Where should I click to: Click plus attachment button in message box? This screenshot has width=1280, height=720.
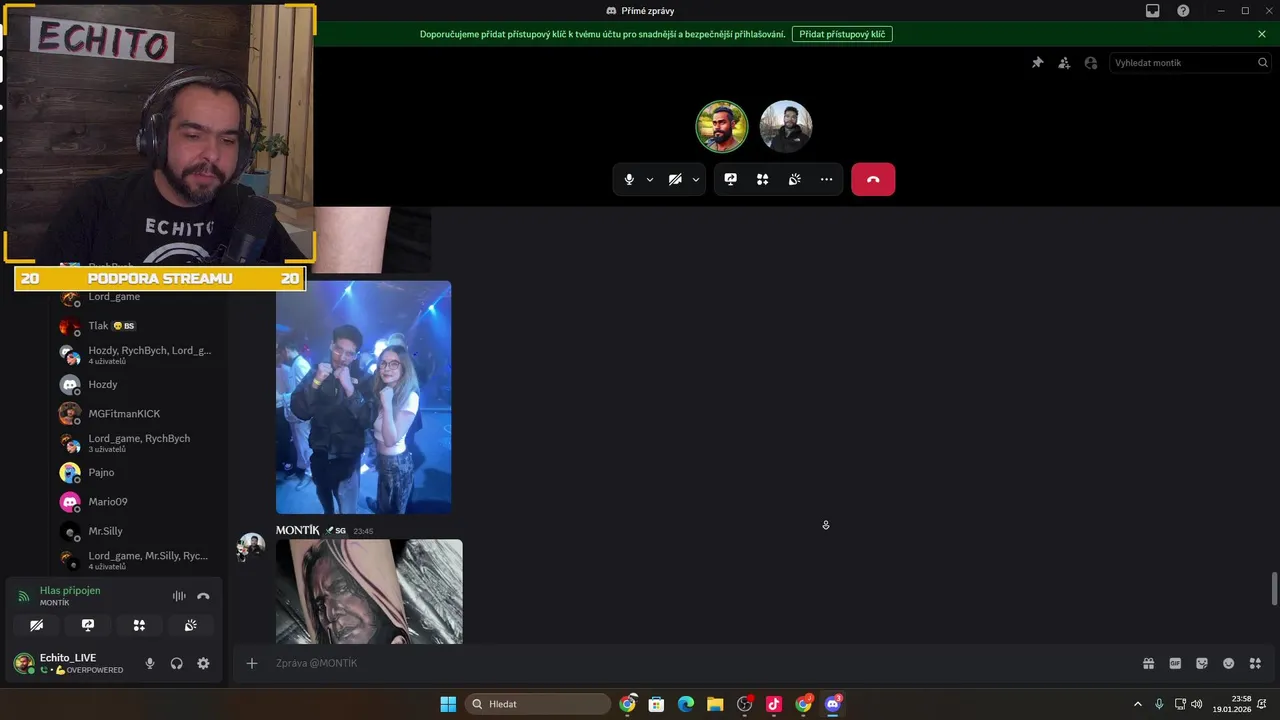(x=252, y=663)
